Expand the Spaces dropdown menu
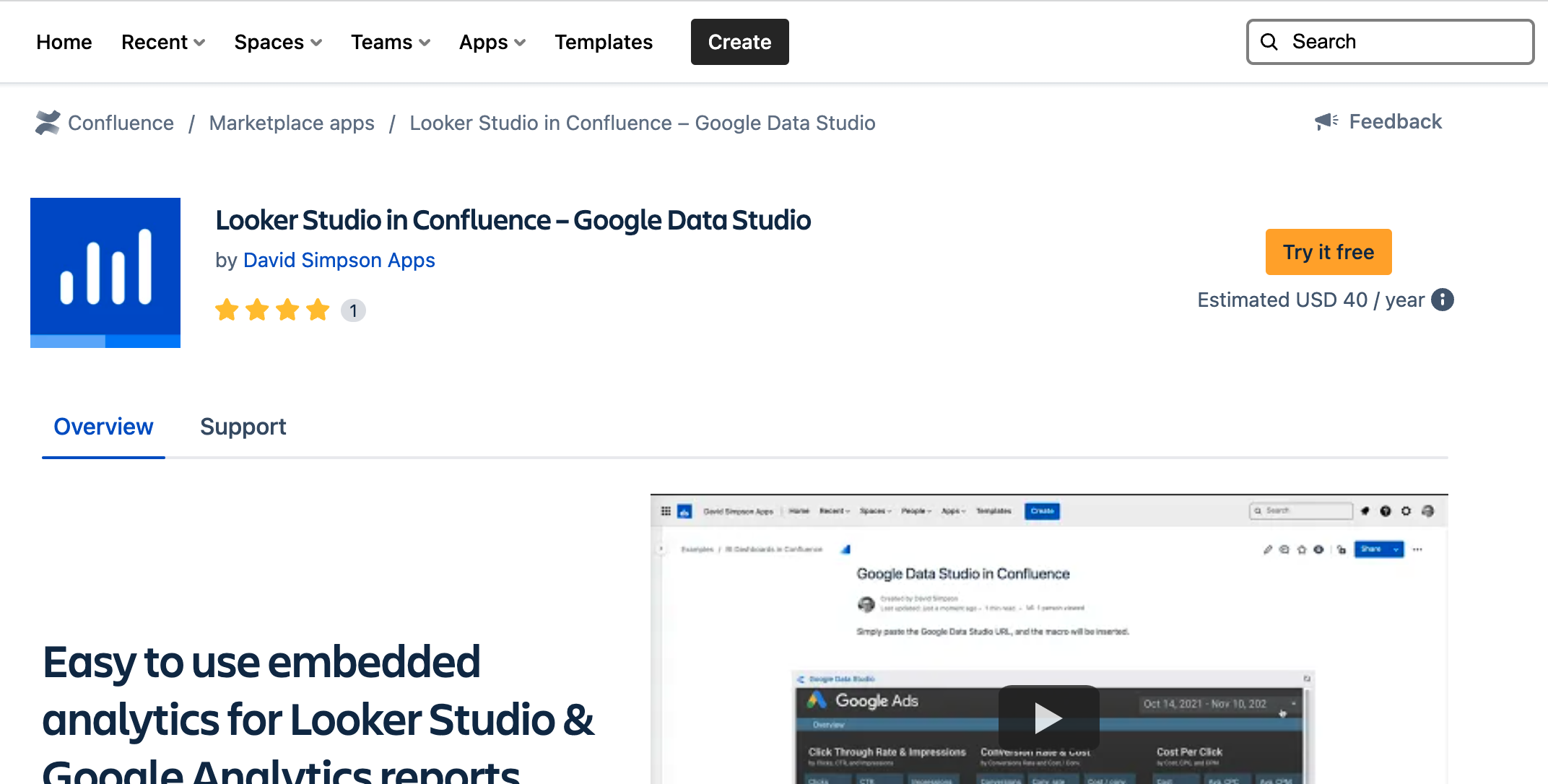Screen dimensions: 1548x784 (278, 42)
